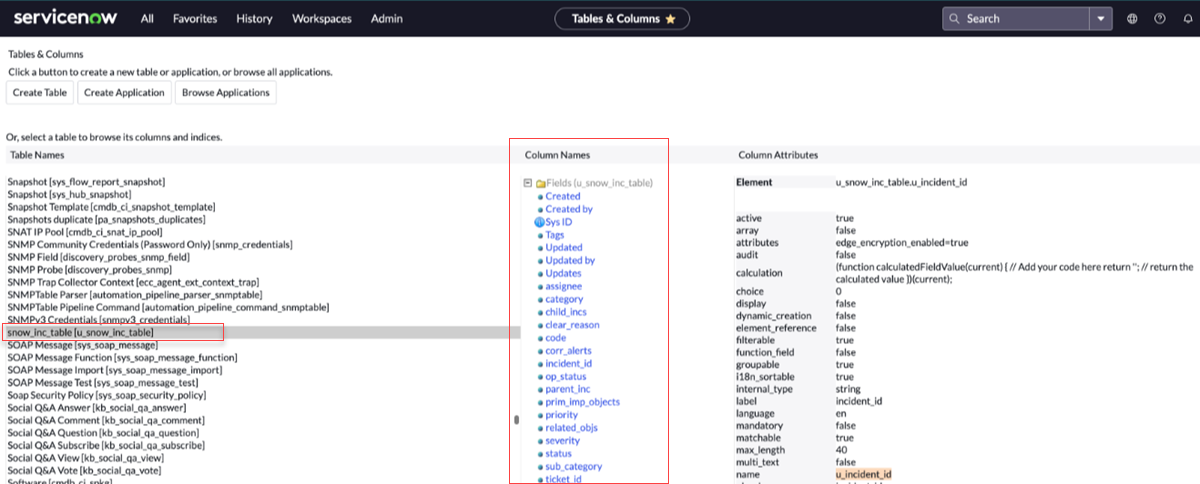Open the Workspaces menu
1200x484 pixels.
320,18
